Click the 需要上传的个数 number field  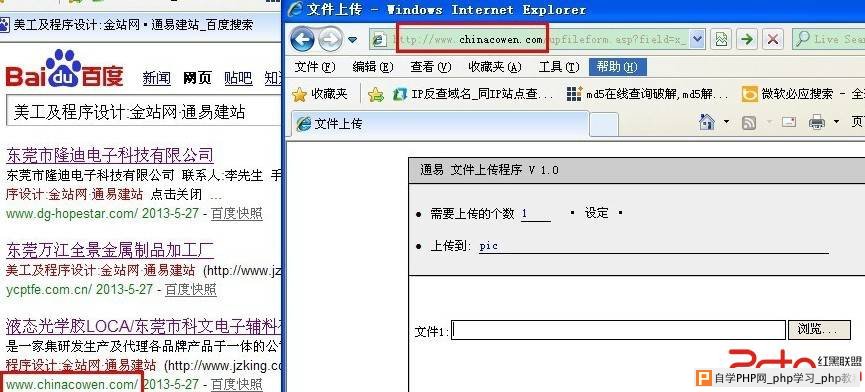[x=536, y=214]
